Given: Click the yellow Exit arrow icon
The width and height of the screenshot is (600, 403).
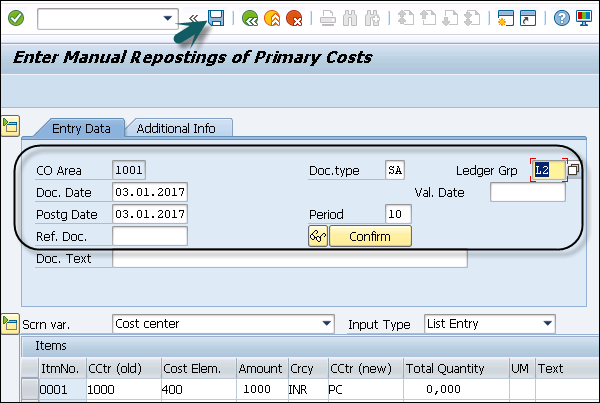Looking at the screenshot, I should (271, 18).
